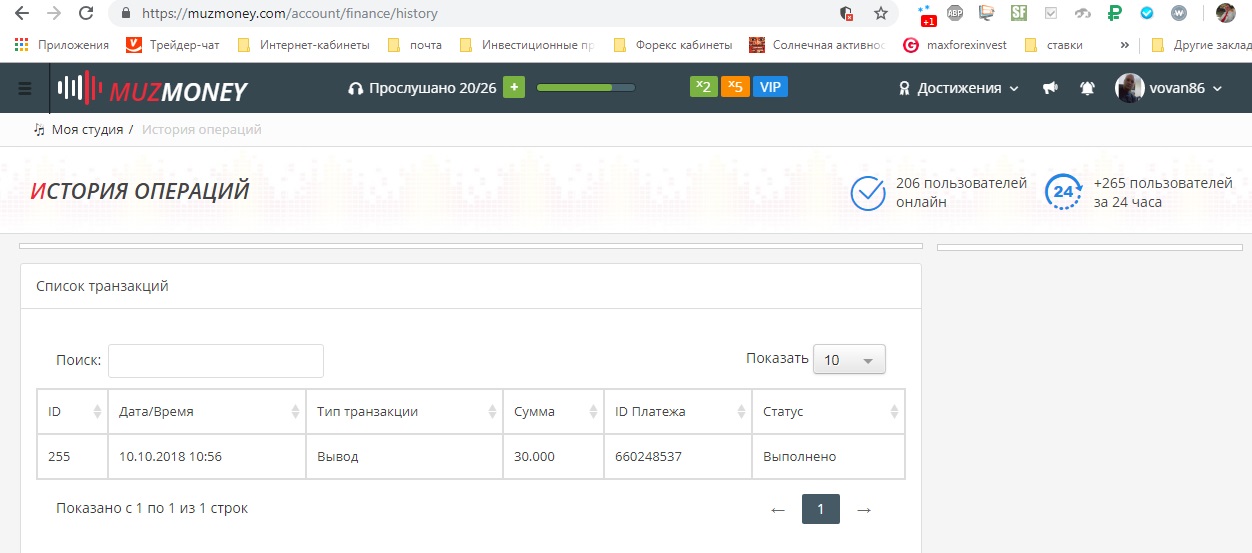Sort table by Дата/Время column
The height and width of the screenshot is (553, 1252).
[x=206, y=411]
